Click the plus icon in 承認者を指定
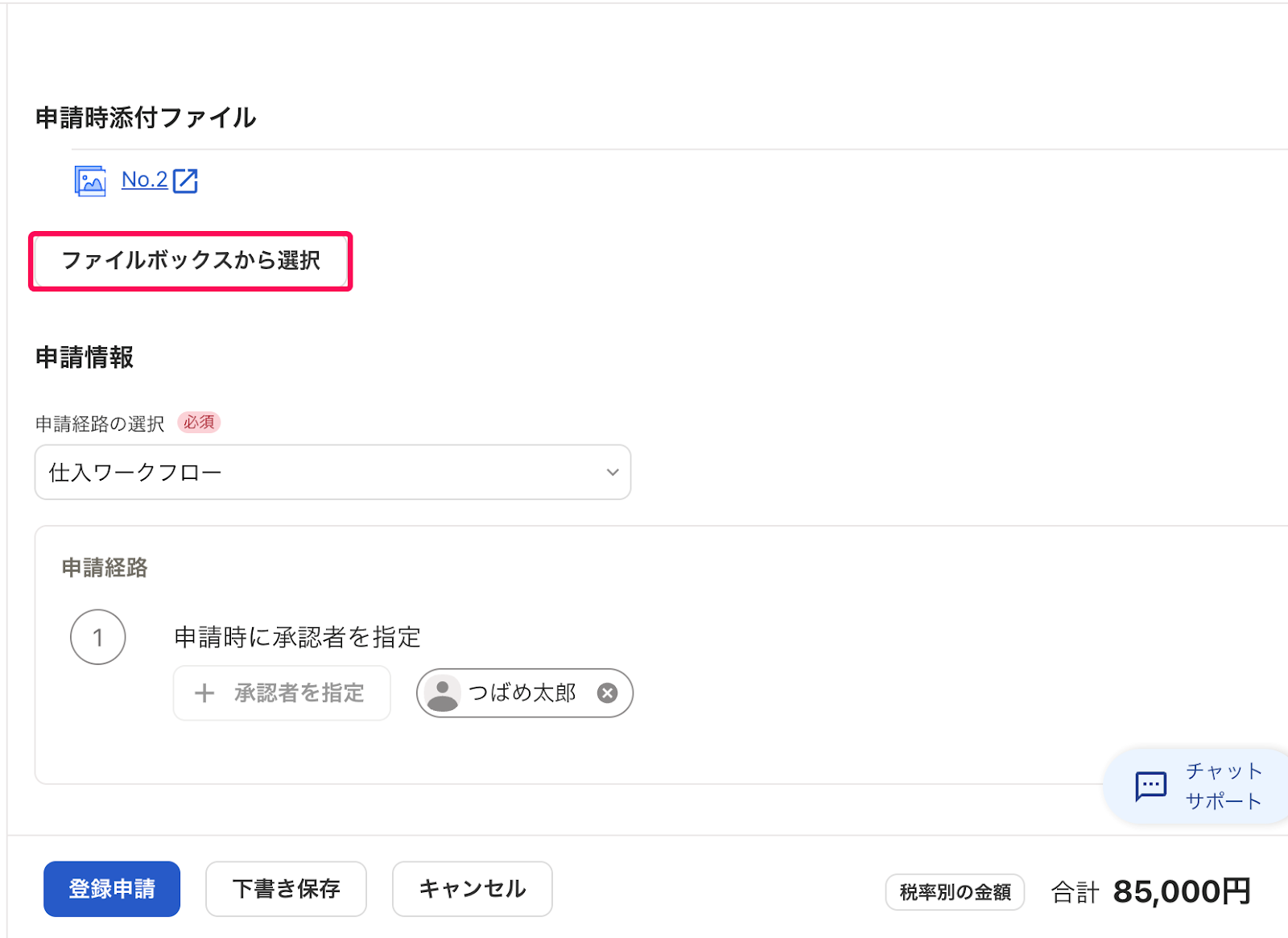 pyautogui.click(x=204, y=692)
